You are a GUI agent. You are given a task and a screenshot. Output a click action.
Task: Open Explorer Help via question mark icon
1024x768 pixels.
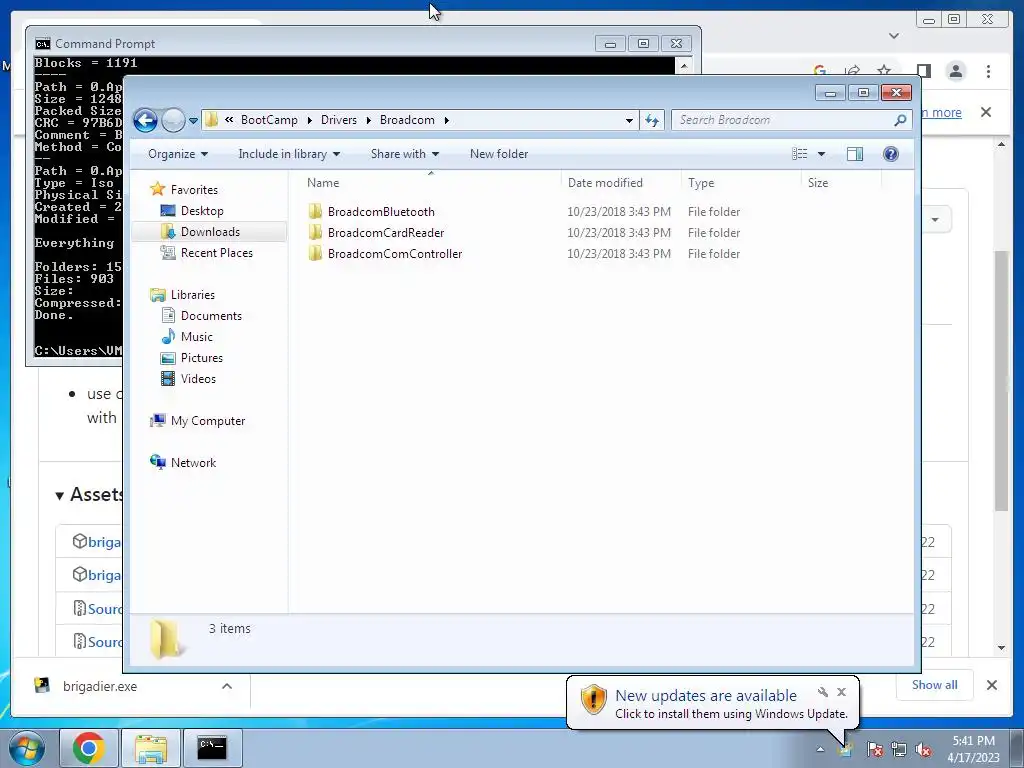(891, 154)
